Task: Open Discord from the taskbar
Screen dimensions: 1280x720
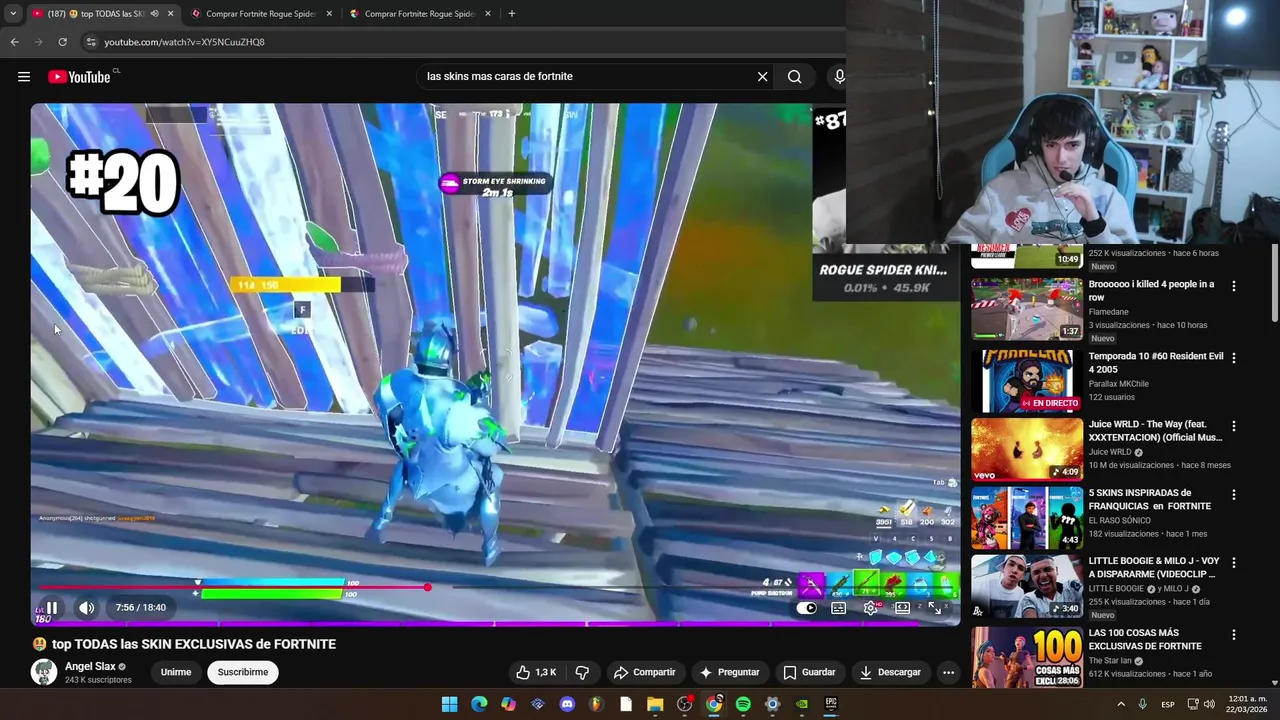Action: pyautogui.click(x=567, y=704)
